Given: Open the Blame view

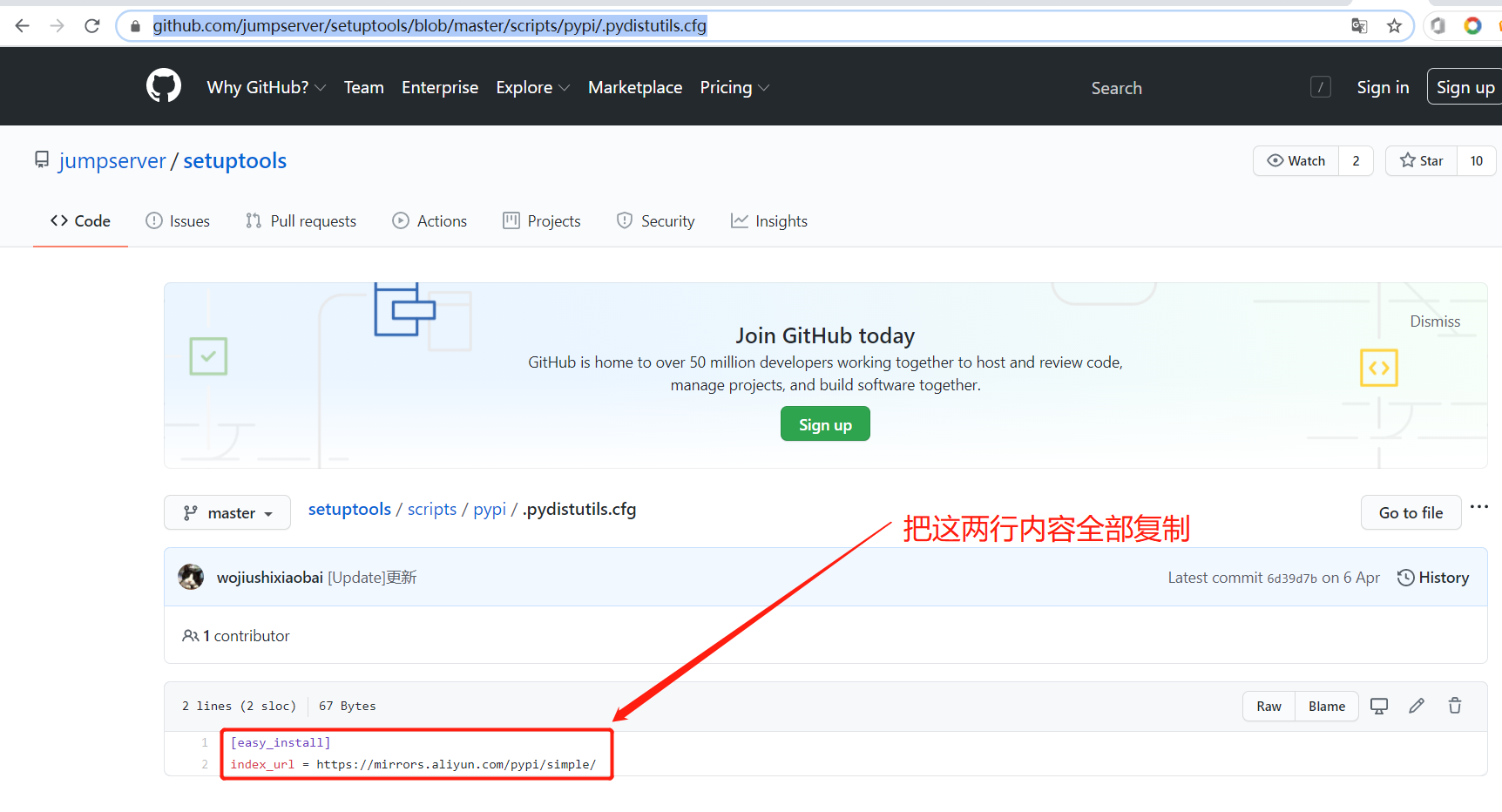Looking at the screenshot, I should pyautogui.click(x=1327, y=707).
